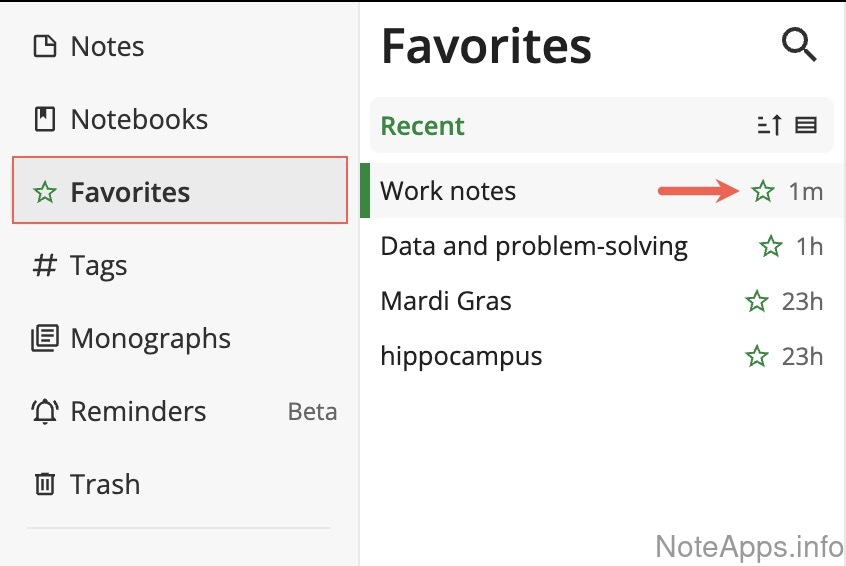Open the search magnifier icon
The image size is (846, 566).
click(x=798, y=45)
